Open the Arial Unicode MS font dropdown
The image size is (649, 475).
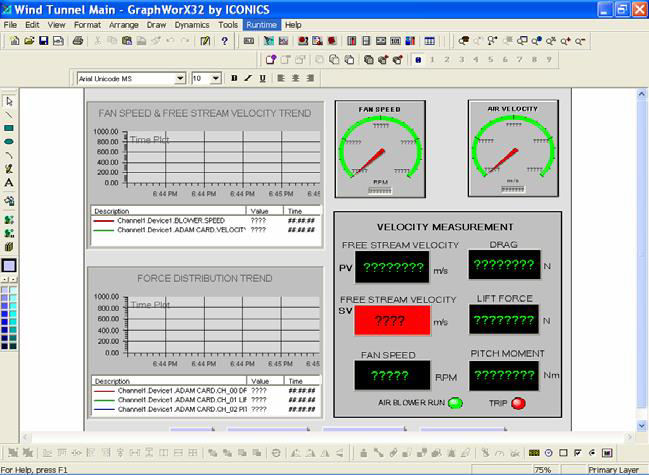180,78
